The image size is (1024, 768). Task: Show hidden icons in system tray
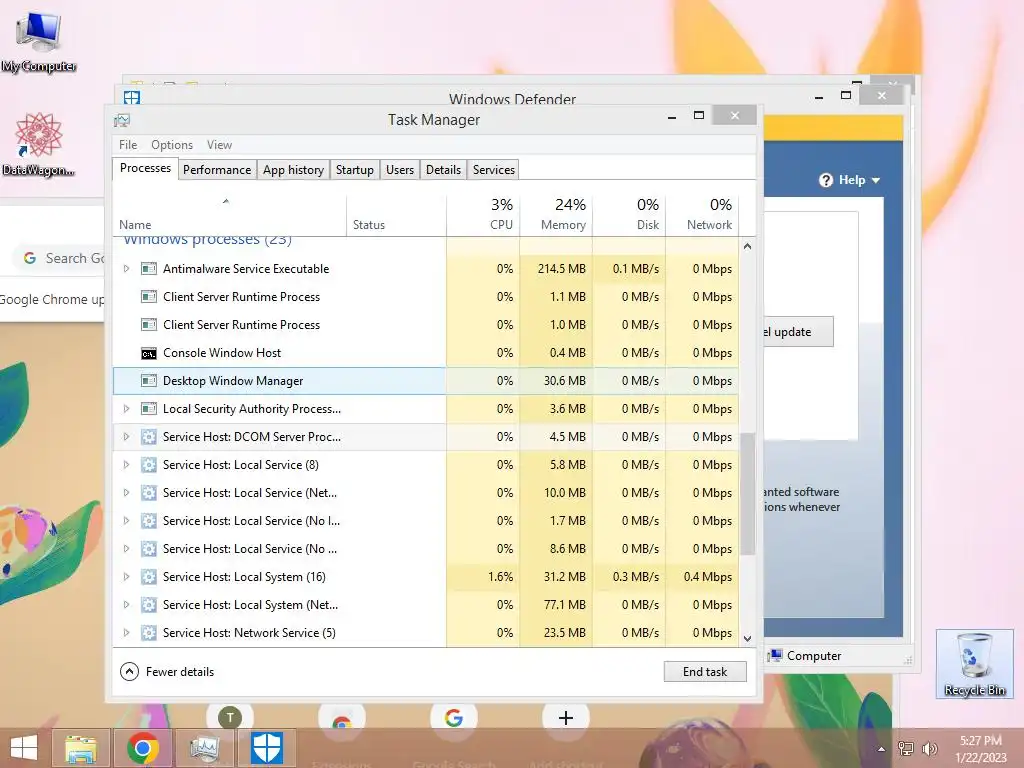[881, 749]
